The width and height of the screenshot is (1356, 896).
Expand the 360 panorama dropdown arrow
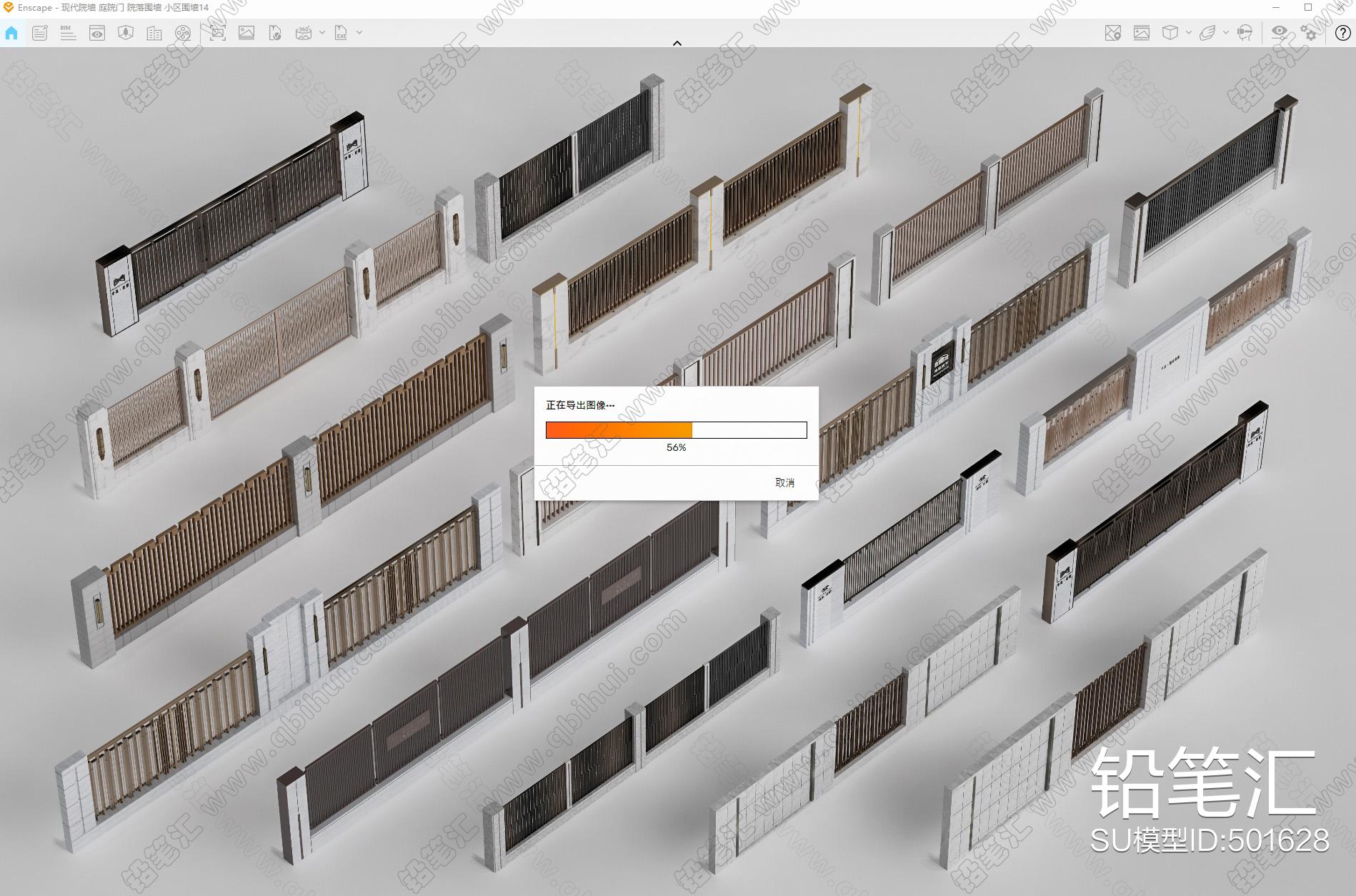point(322,33)
